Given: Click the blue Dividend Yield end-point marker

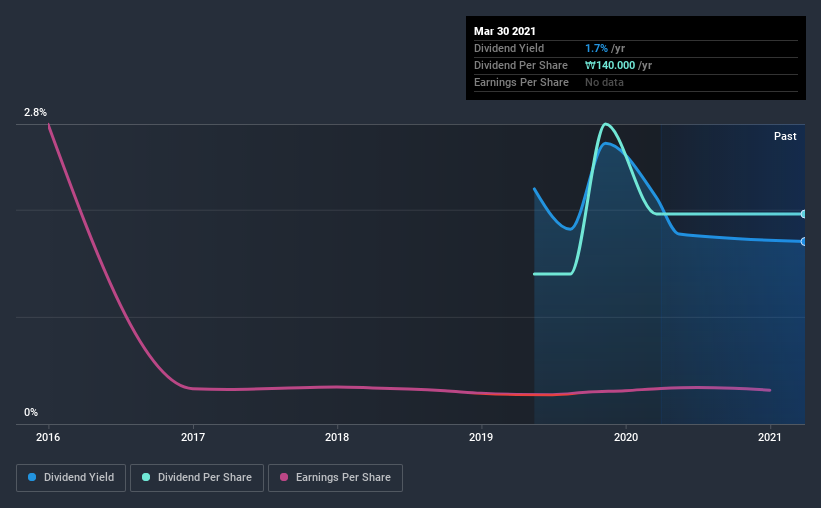Looking at the screenshot, I should (x=804, y=241).
